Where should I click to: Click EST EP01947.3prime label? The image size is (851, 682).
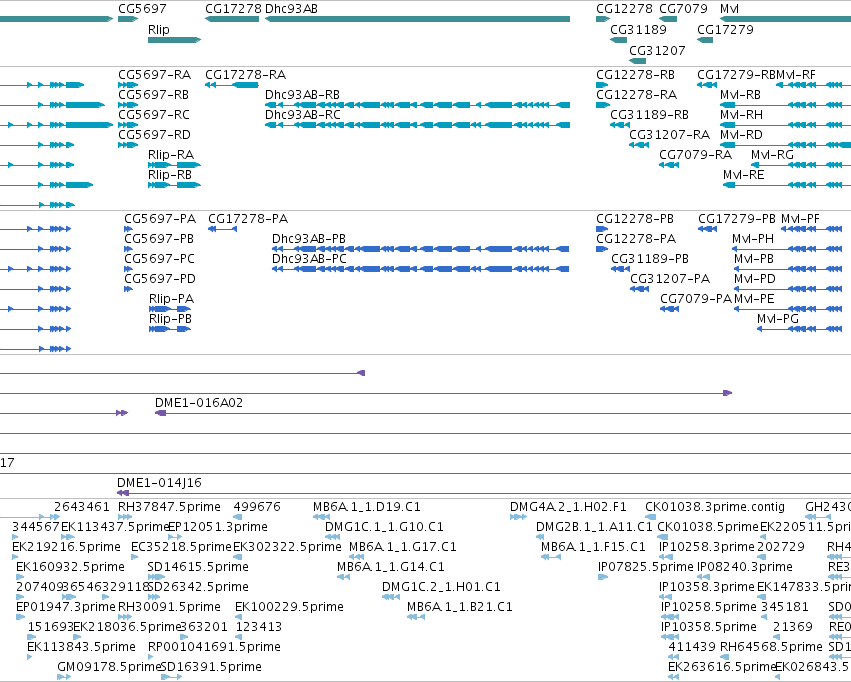tap(66, 607)
